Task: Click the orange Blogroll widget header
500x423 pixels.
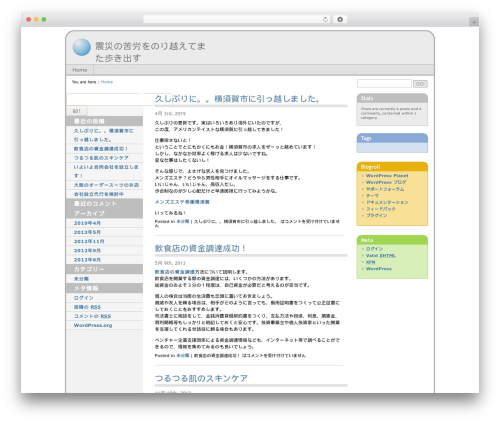Action: (x=392, y=167)
